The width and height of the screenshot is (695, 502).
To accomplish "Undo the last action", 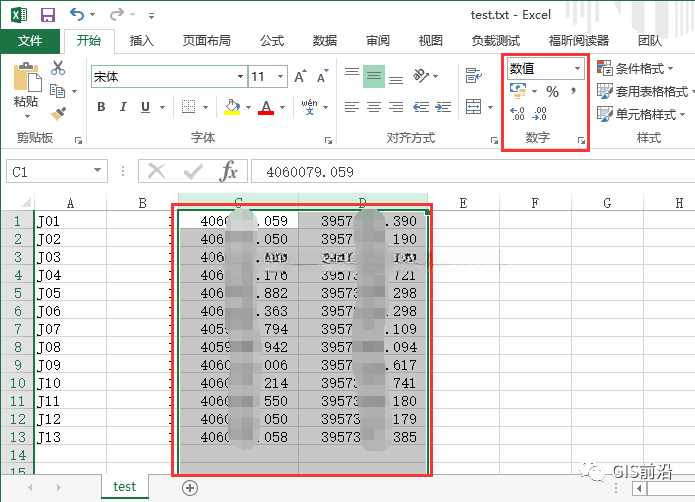I will tap(77, 15).
